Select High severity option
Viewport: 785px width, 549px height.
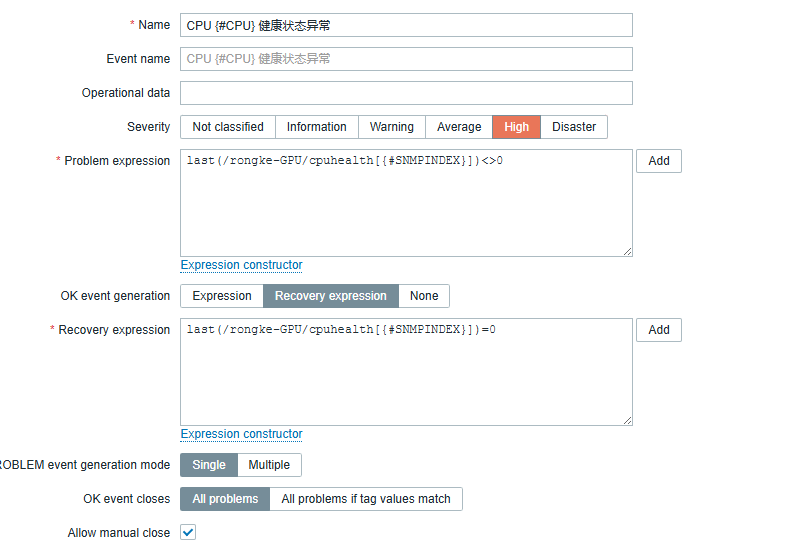(x=516, y=127)
